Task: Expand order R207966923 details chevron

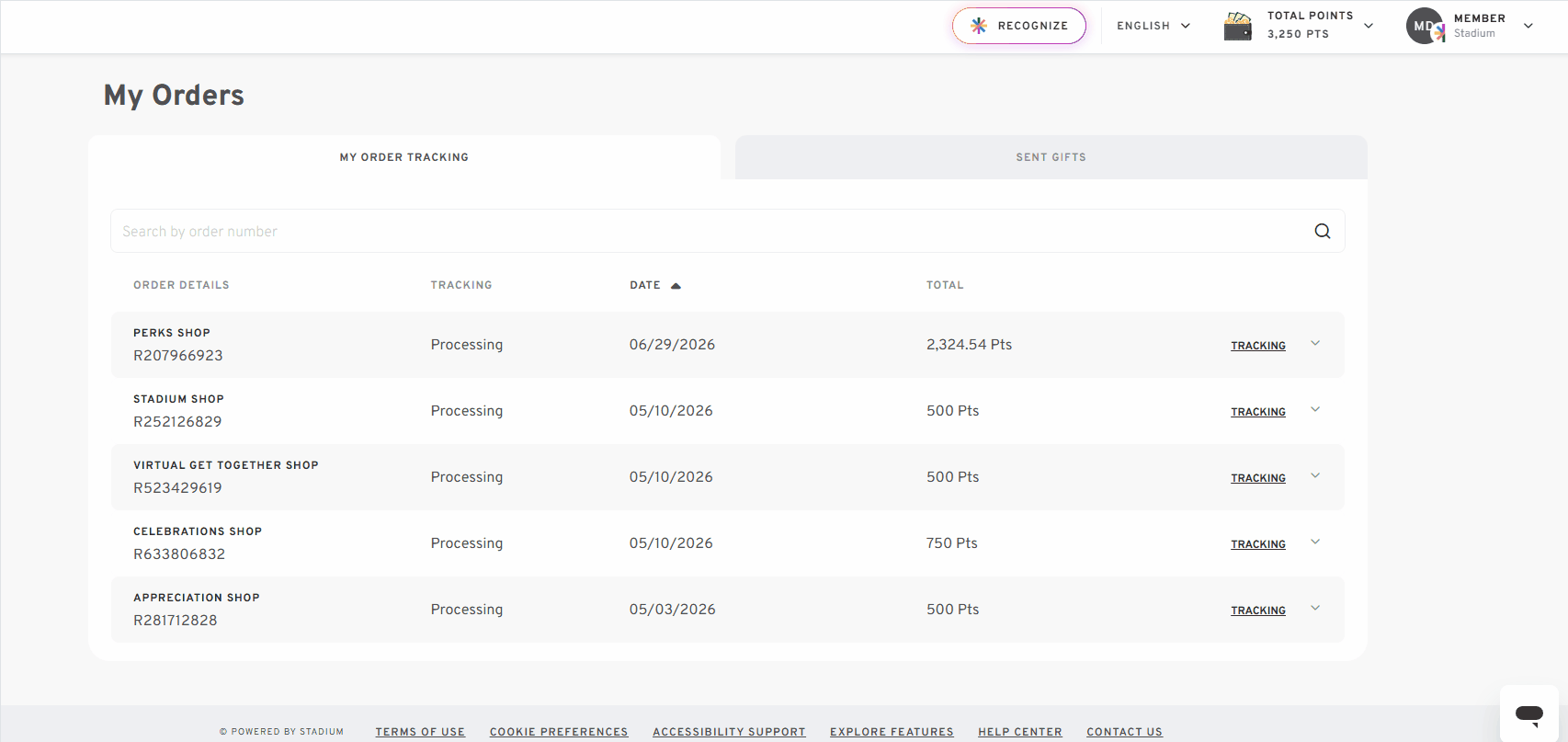Action: tap(1315, 344)
